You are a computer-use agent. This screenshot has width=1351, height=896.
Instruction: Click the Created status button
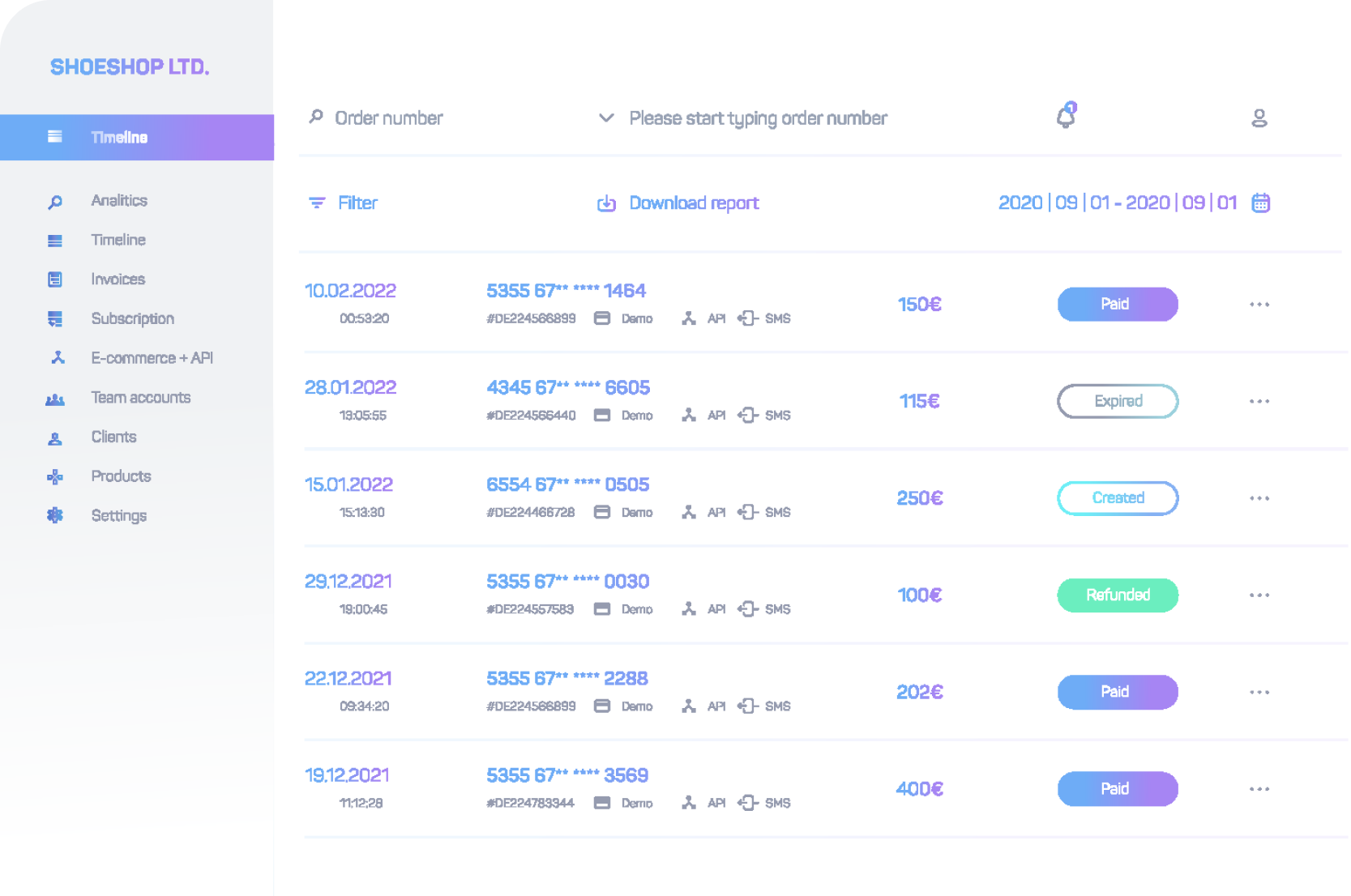click(1118, 497)
